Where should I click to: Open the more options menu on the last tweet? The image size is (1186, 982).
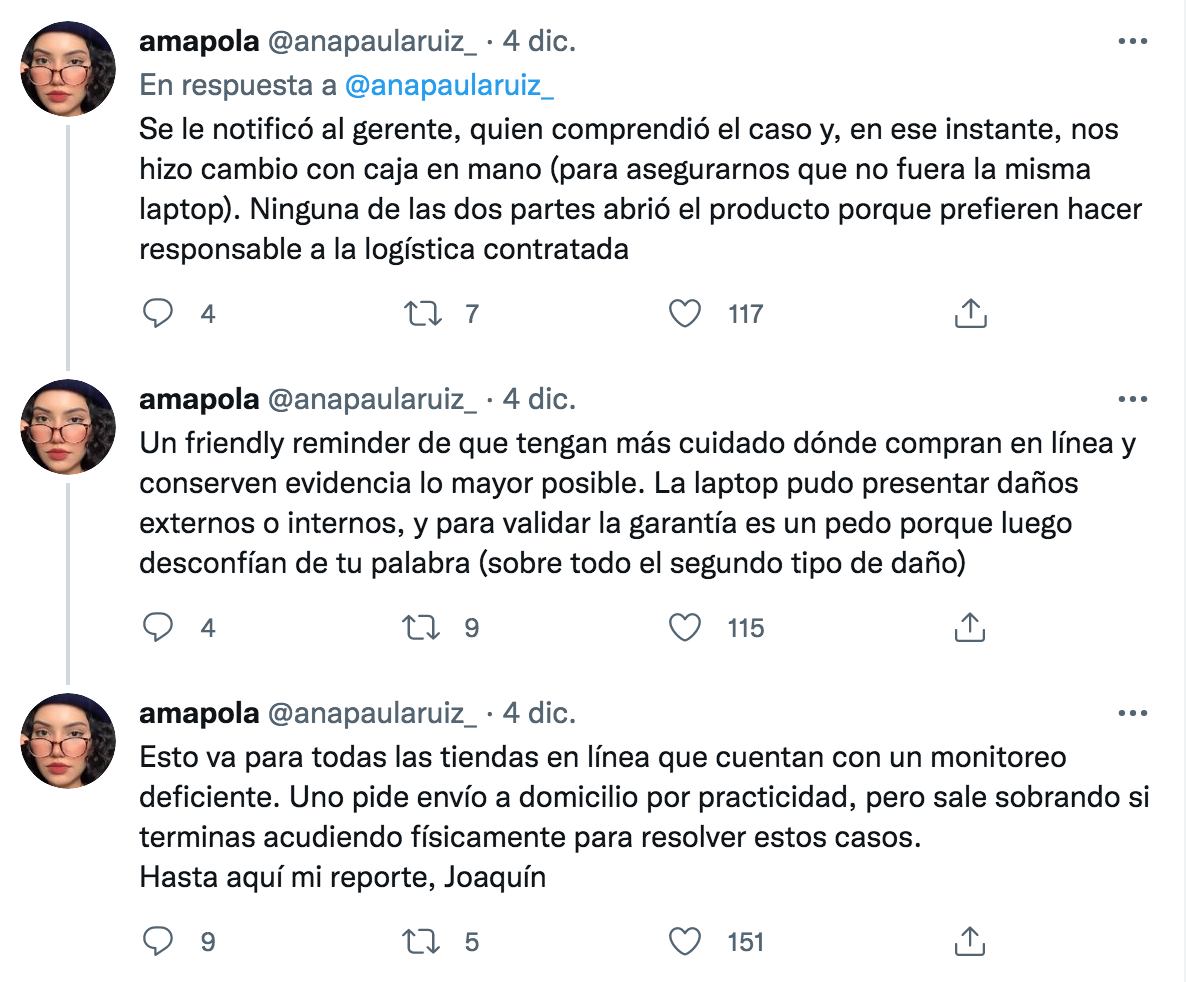point(1133,711)
